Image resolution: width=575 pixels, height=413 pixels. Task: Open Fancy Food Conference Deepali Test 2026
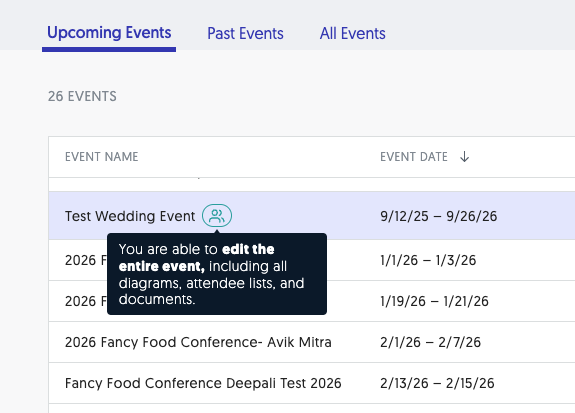pyautogui.click(x=203, y=383)
